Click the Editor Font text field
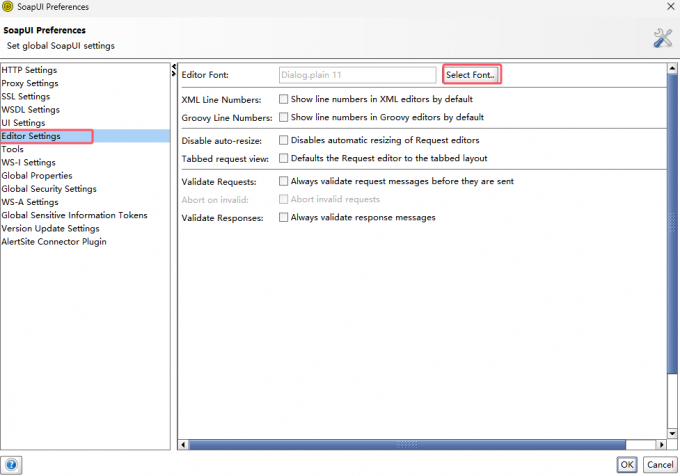The height and width of the screenshot is (476, 680). tap(357, 75)
